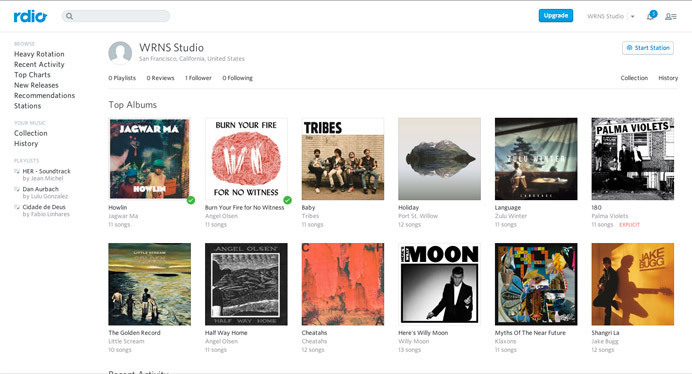Click the Howlin album title
Screen dimensions: 692x374
click(x=117, y=208)
